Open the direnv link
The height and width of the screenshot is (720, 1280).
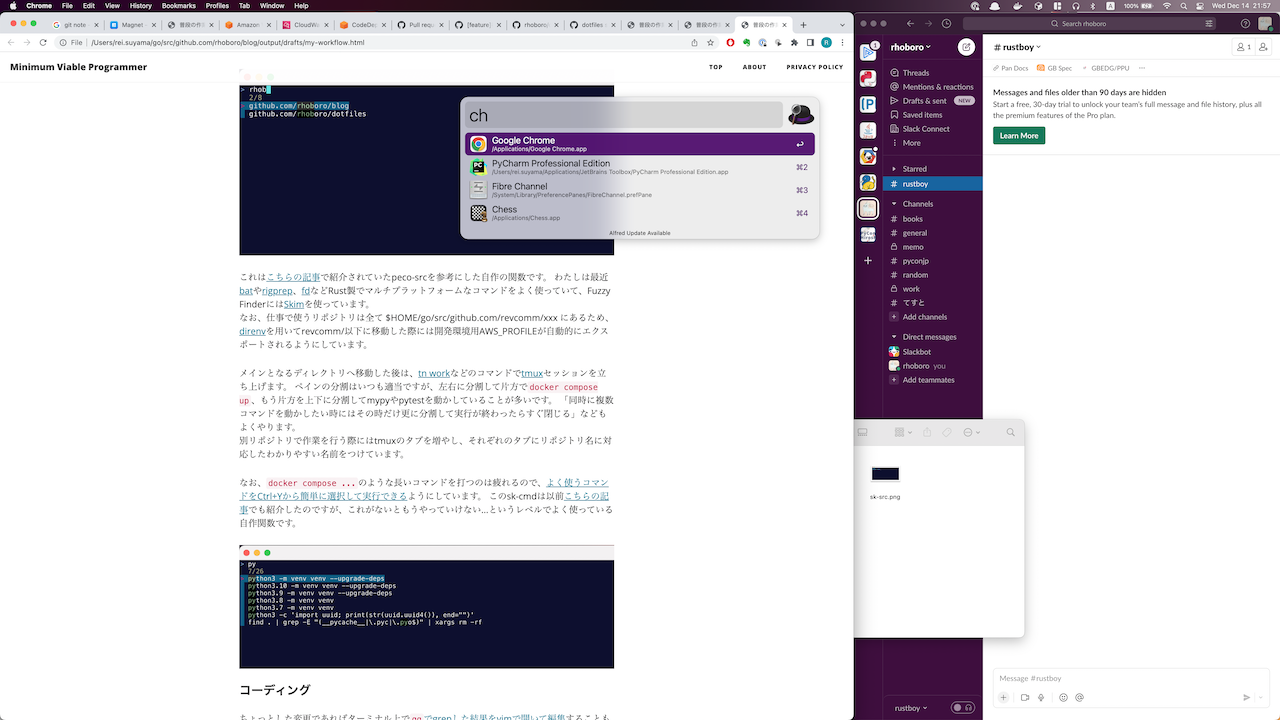tap(252, 331)
